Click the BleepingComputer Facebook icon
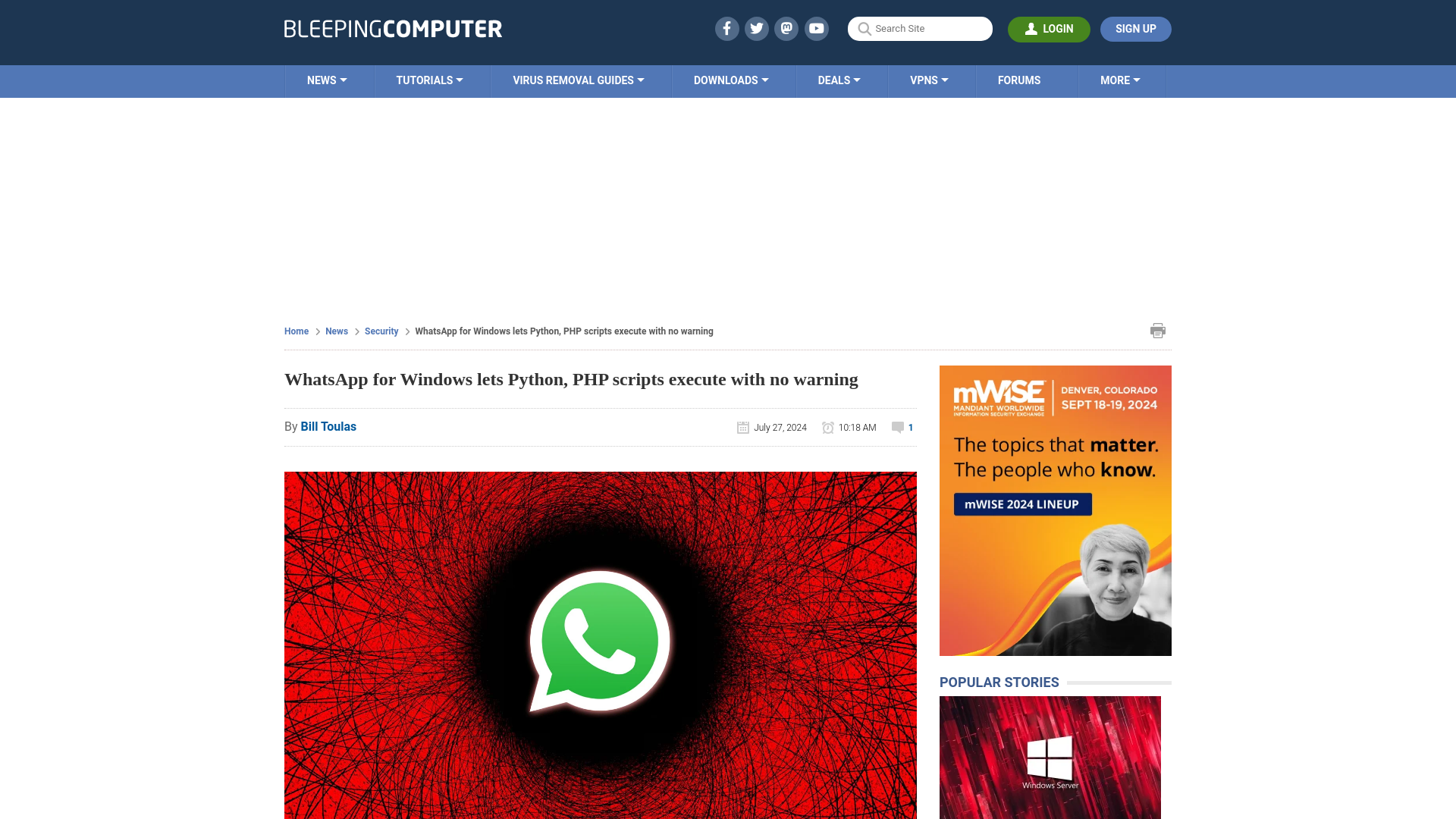1456x819 pixels. (726, 28)
